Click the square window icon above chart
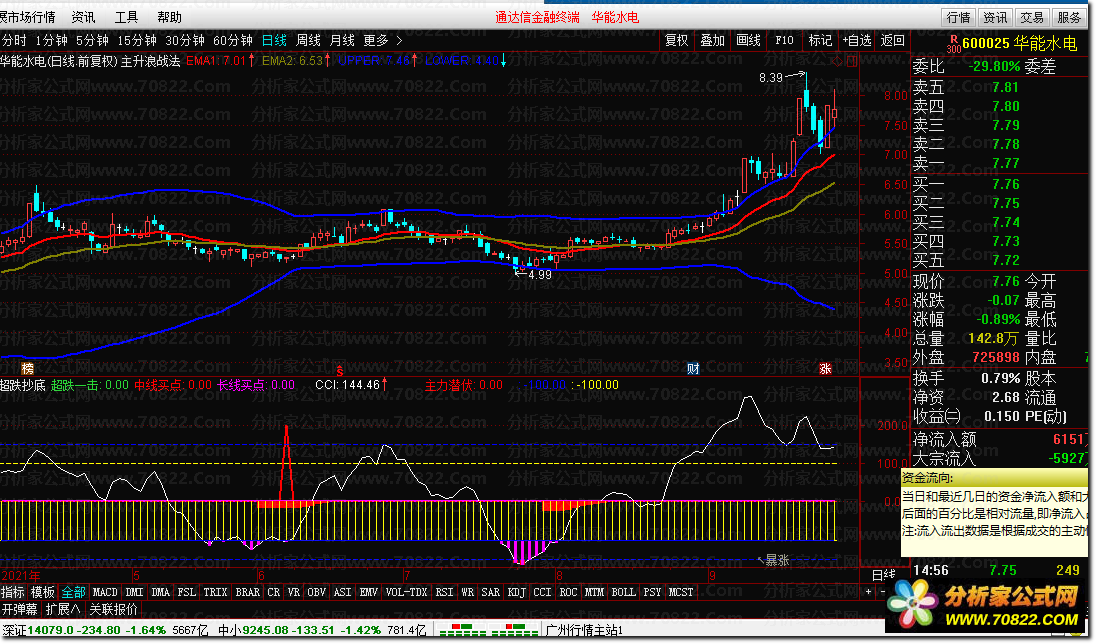 851,62
